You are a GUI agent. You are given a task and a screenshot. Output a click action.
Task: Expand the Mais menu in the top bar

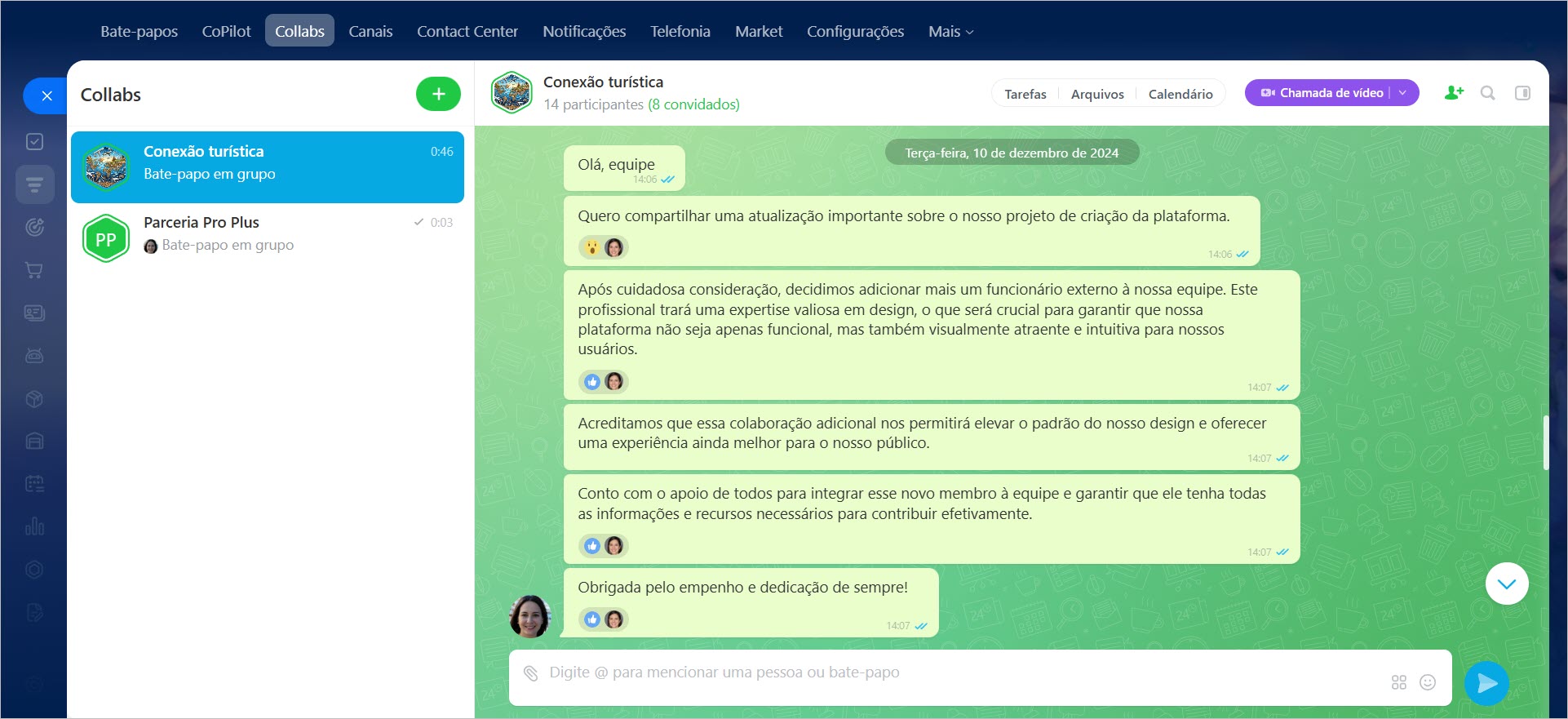tap(950, 31)
